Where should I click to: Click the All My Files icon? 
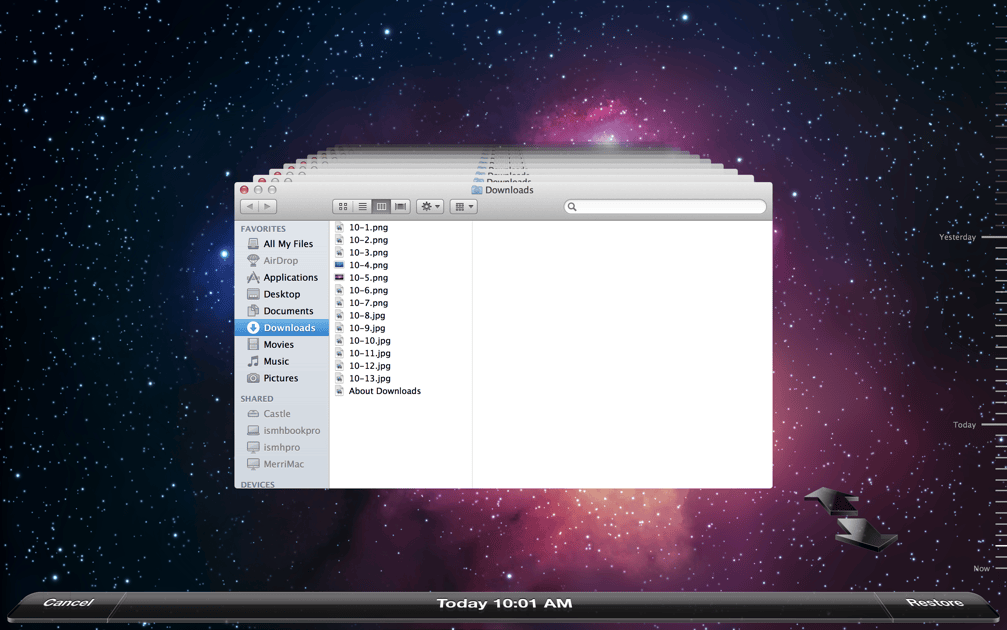254,244
